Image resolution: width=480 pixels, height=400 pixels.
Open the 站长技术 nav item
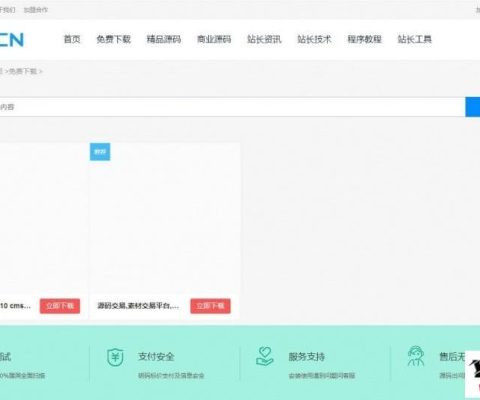[314, 39]
